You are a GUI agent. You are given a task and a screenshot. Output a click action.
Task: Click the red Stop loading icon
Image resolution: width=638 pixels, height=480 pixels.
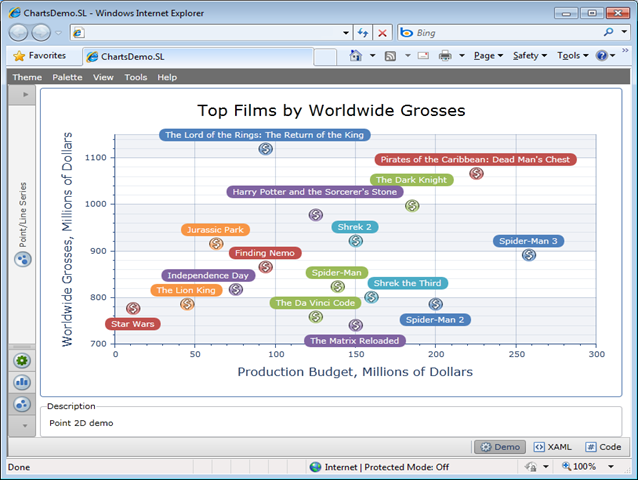click(x=382, y=33)
